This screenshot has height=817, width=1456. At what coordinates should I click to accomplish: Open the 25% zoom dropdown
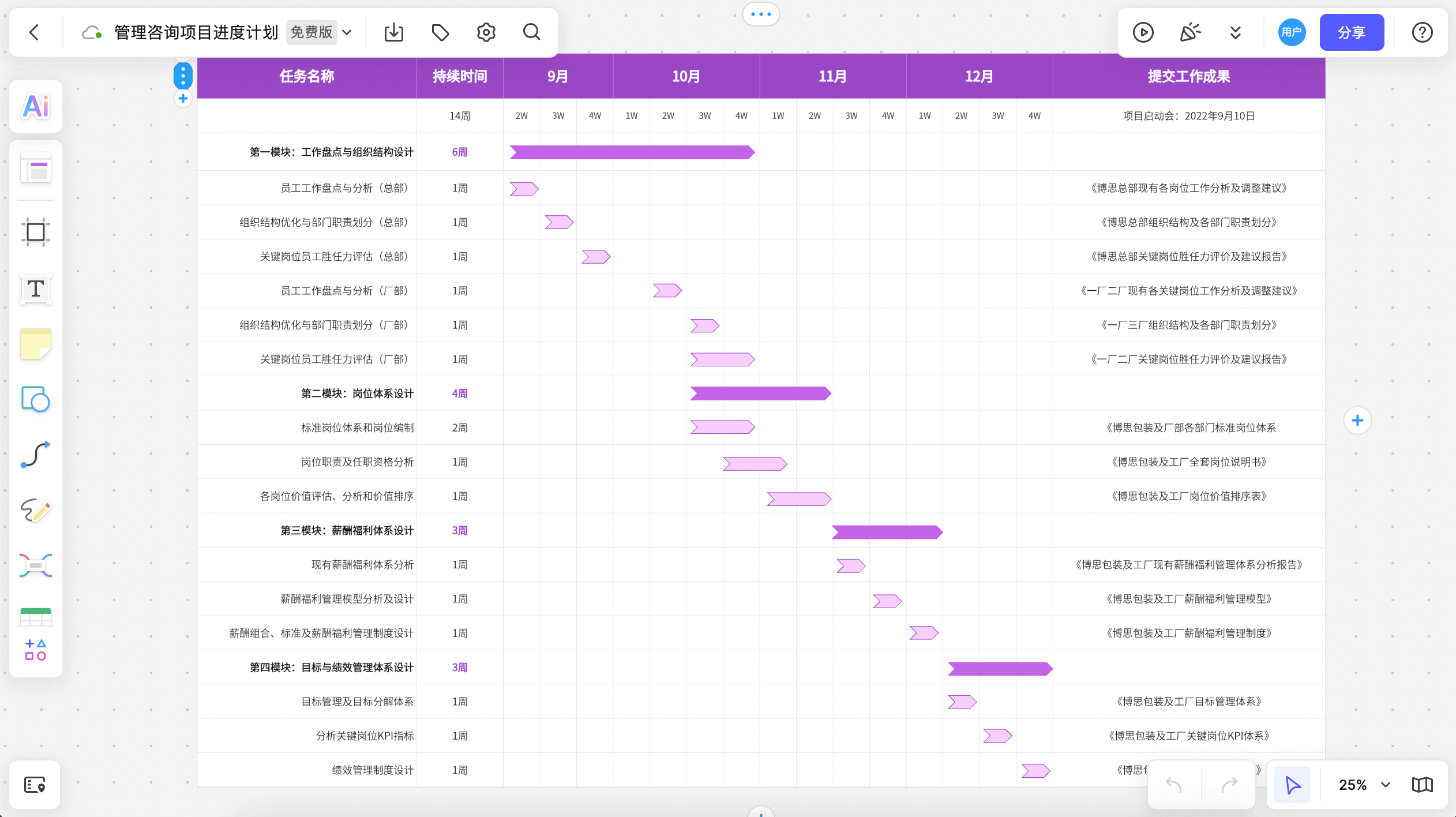tap(1364, 785)
